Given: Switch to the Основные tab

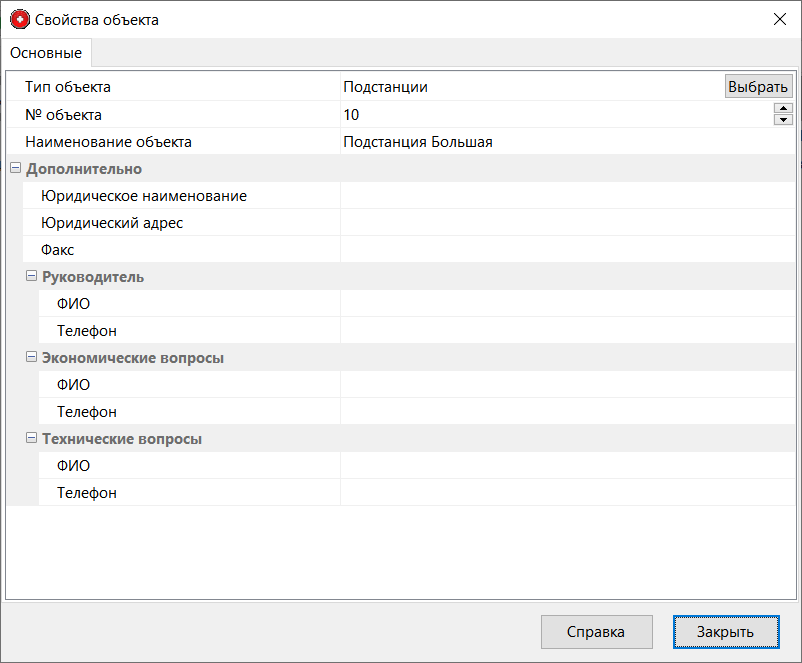Looking at the screenshot, I should (46, 53).
